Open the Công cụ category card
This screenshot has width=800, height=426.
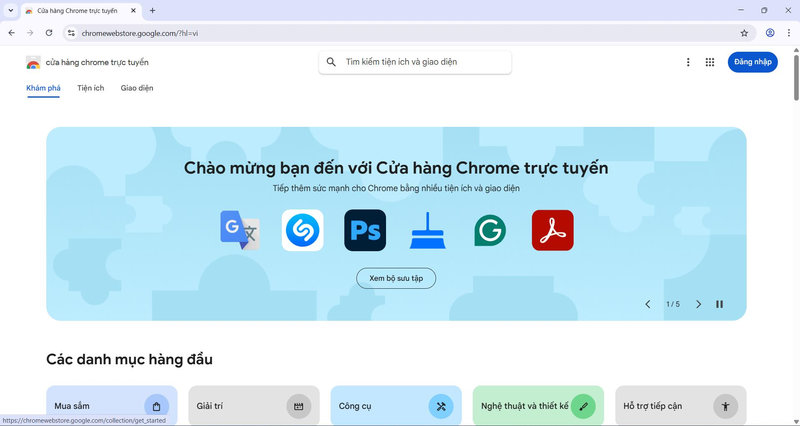(396, 406)
